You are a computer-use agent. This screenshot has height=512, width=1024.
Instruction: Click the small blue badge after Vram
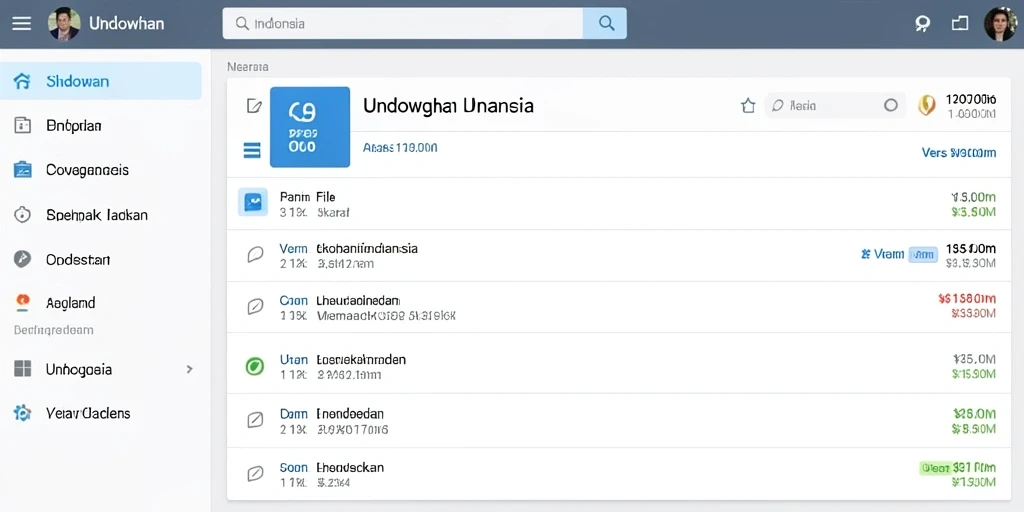click(923, 255)
